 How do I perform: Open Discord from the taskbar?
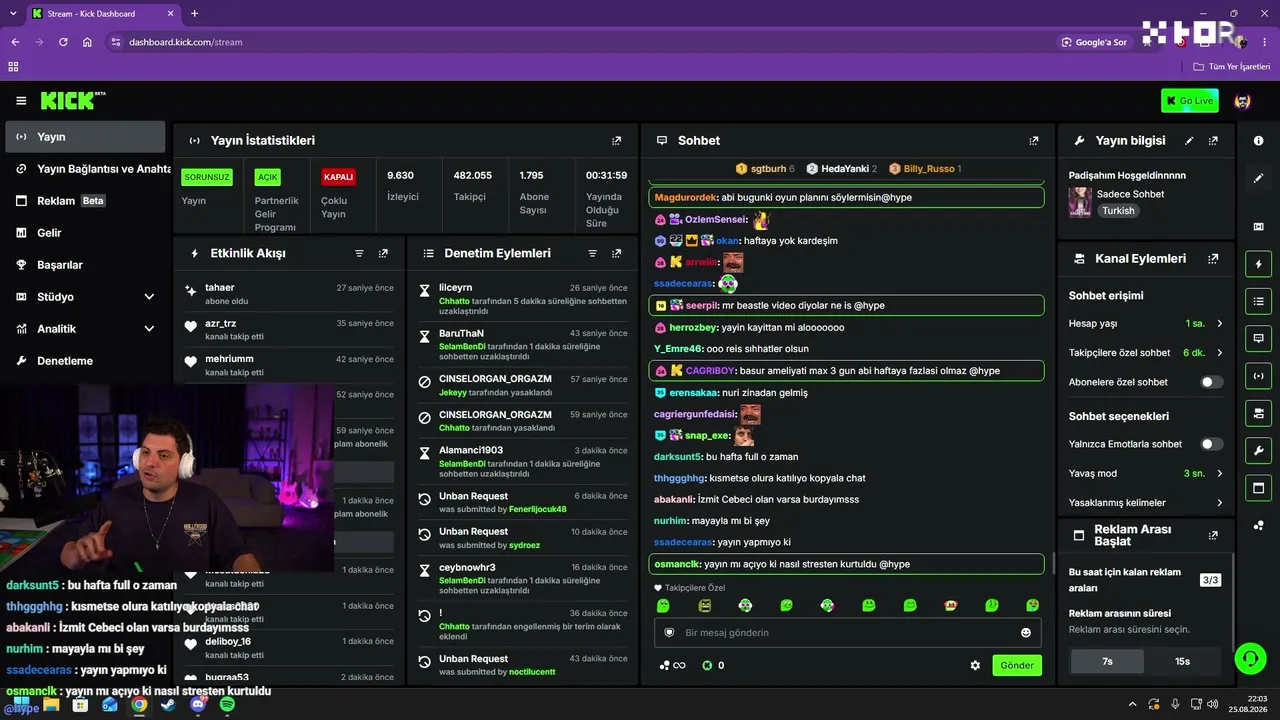(198, 705)
